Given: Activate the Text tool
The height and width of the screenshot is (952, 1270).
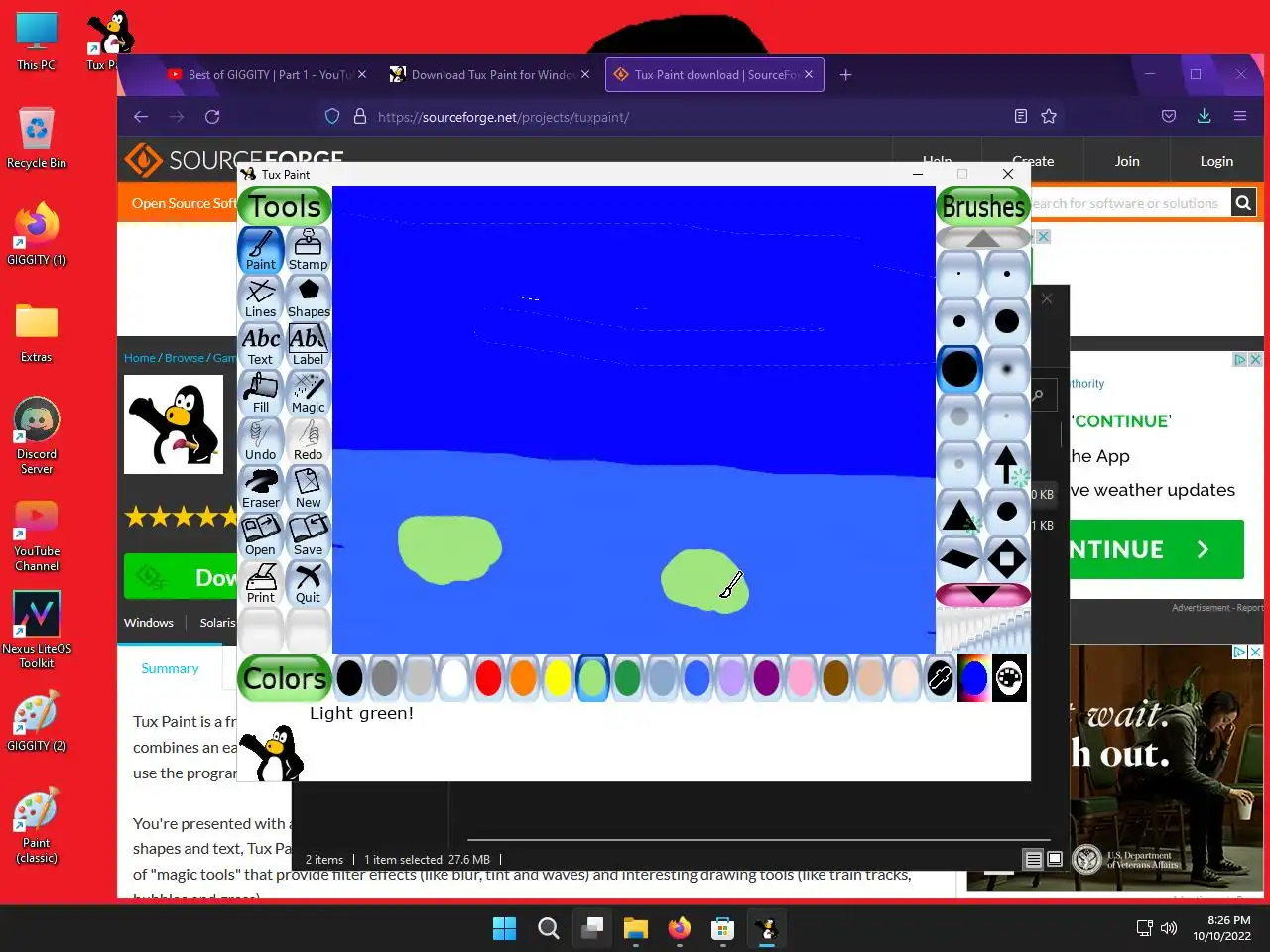Looking at the screenshot, I should 261,345.
